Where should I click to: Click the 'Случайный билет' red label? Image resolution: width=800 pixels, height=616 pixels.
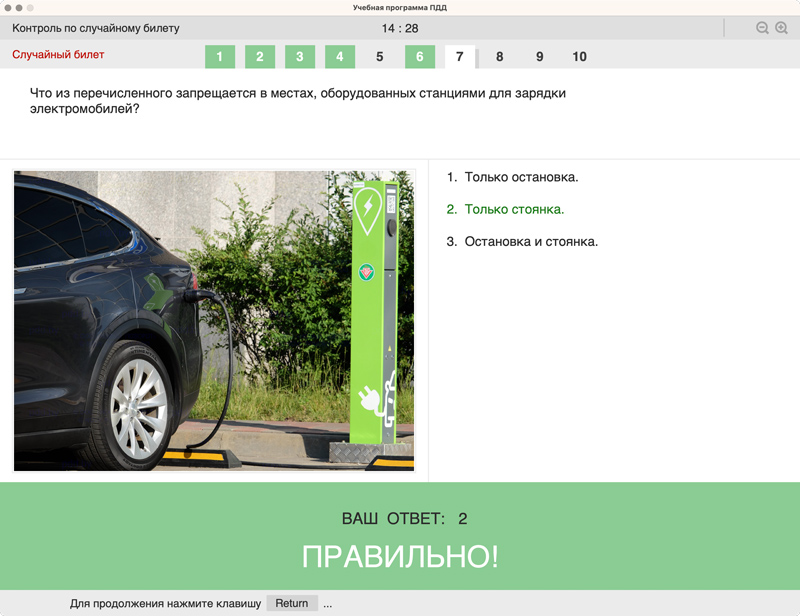(x=58, y=55)
